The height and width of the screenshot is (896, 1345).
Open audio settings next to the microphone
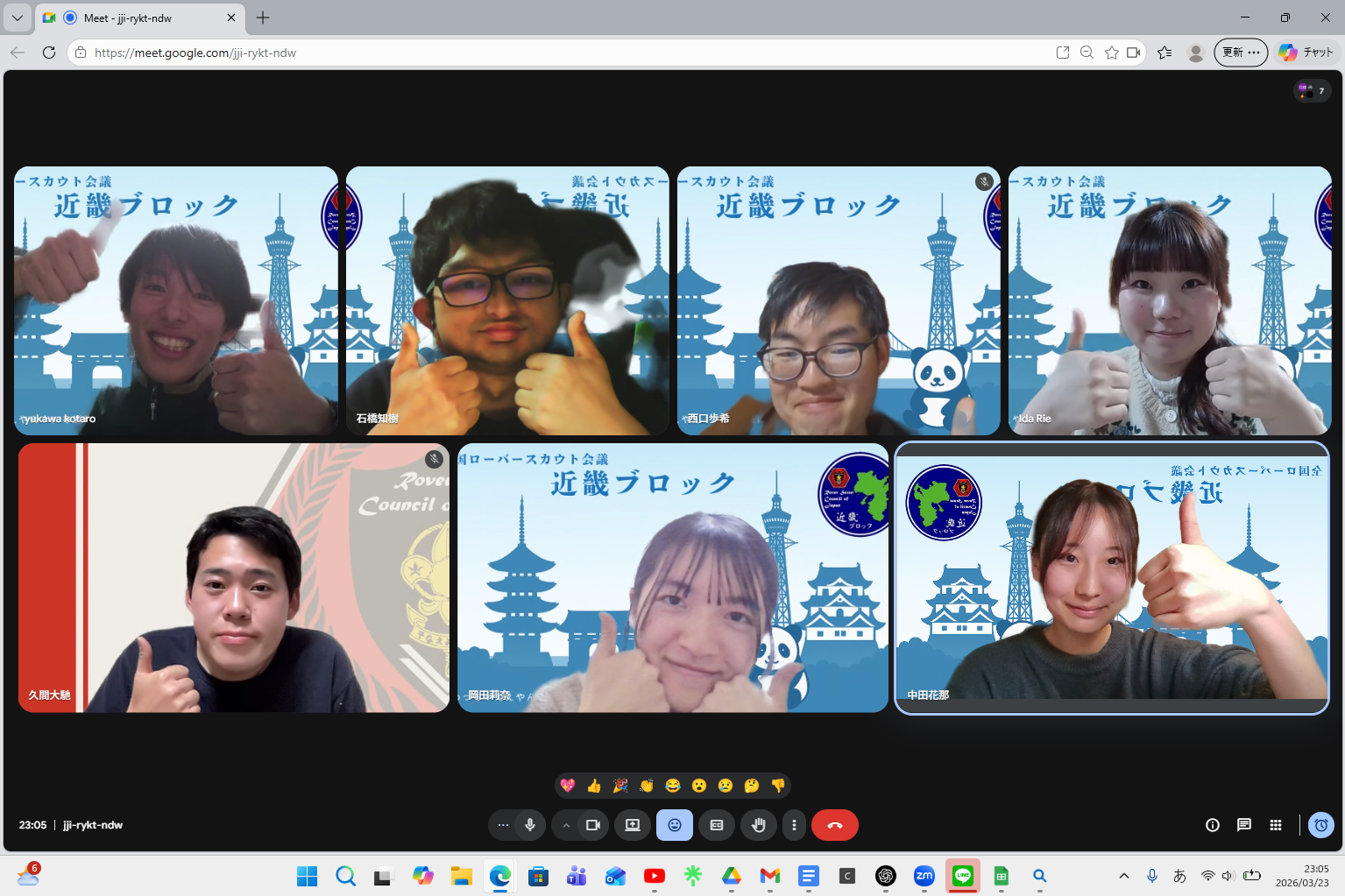503,825
